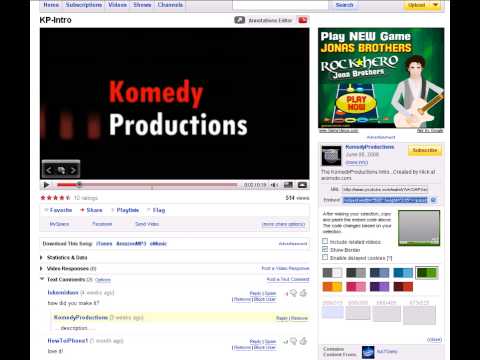Expand (more info) under KomedyProductions
This screenshot has width=480, height=360.
tap(357, 162)
